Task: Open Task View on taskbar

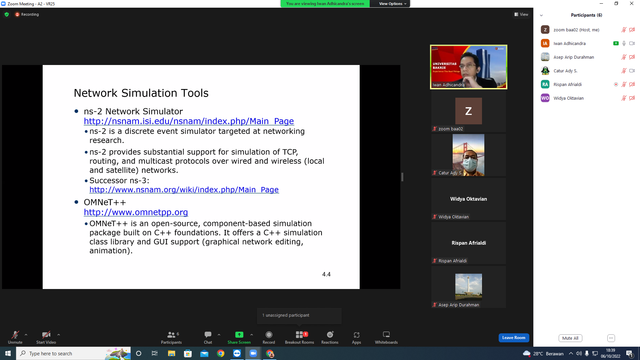Action: [x=155, y=353]
